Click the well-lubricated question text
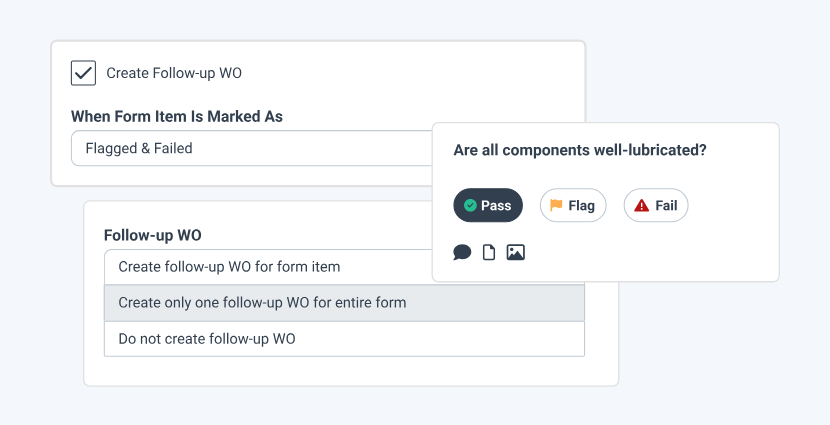Screen dimensions: 830x425 580,150
